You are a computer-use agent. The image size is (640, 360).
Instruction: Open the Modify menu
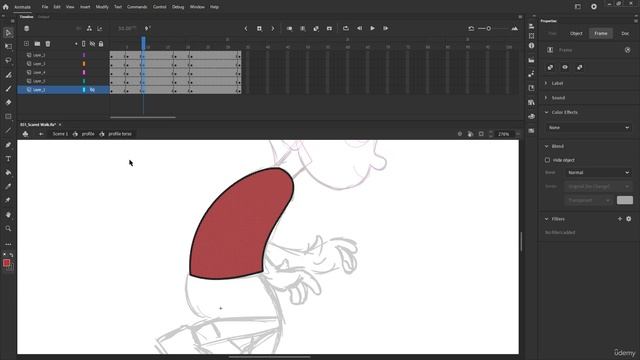pyautogui.click(x=102, y=7)
